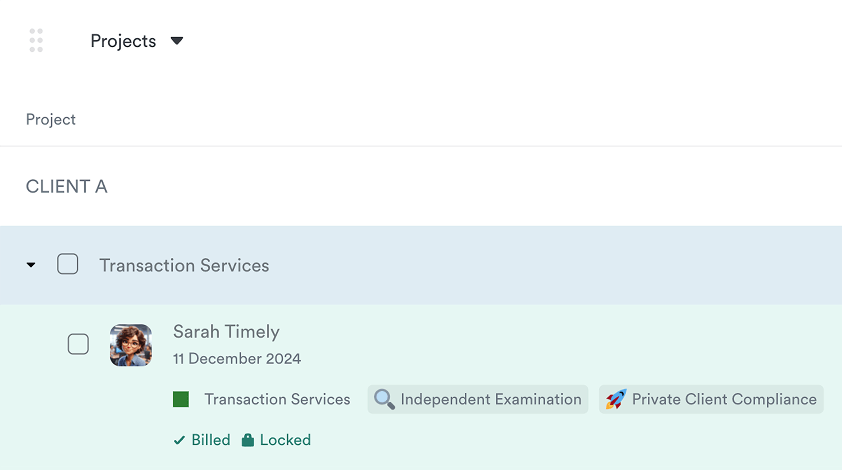Click the magnifying glass tag icon

coord(384,400)
